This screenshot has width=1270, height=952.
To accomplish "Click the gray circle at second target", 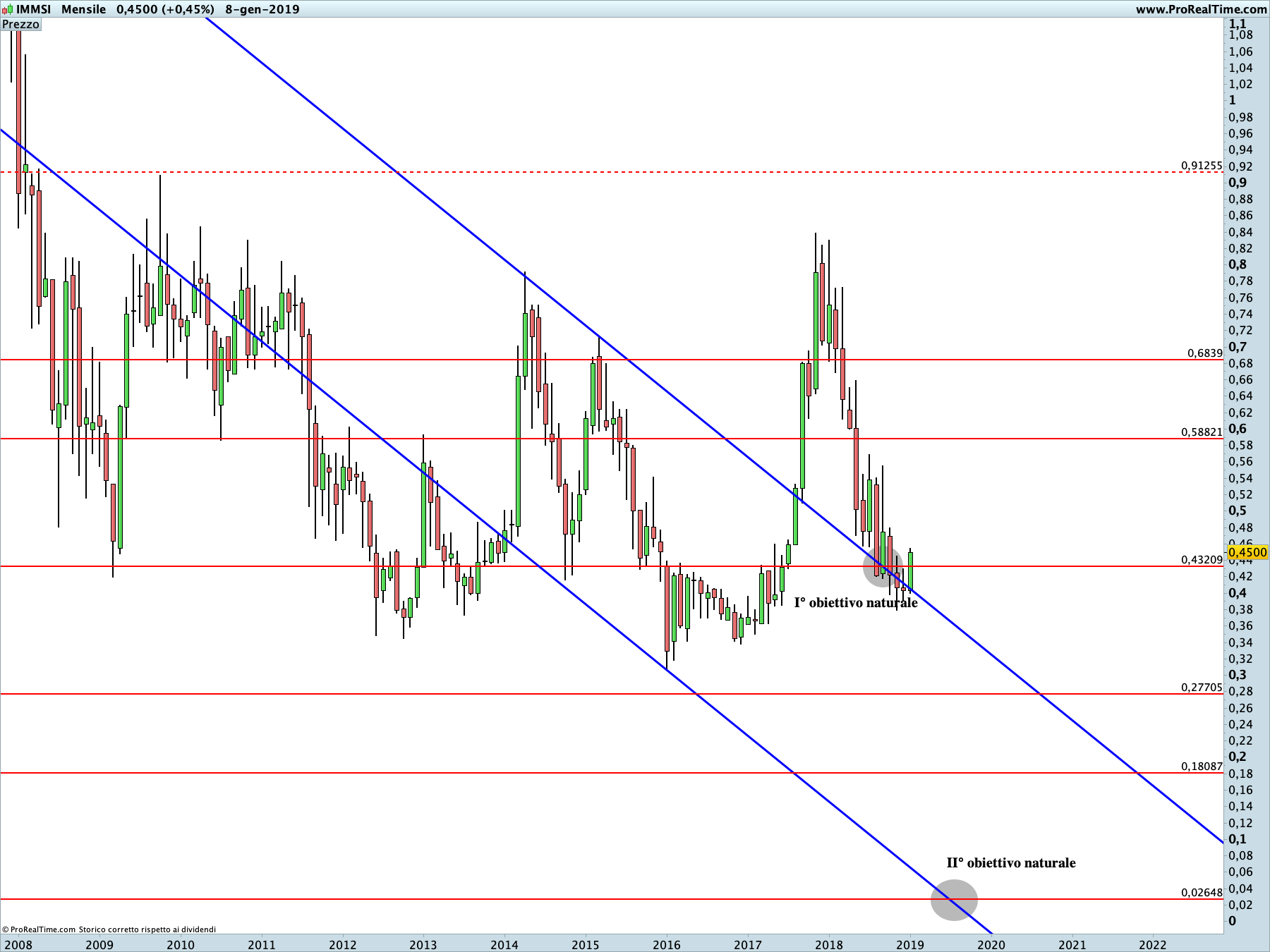I will tap(954, 900).
